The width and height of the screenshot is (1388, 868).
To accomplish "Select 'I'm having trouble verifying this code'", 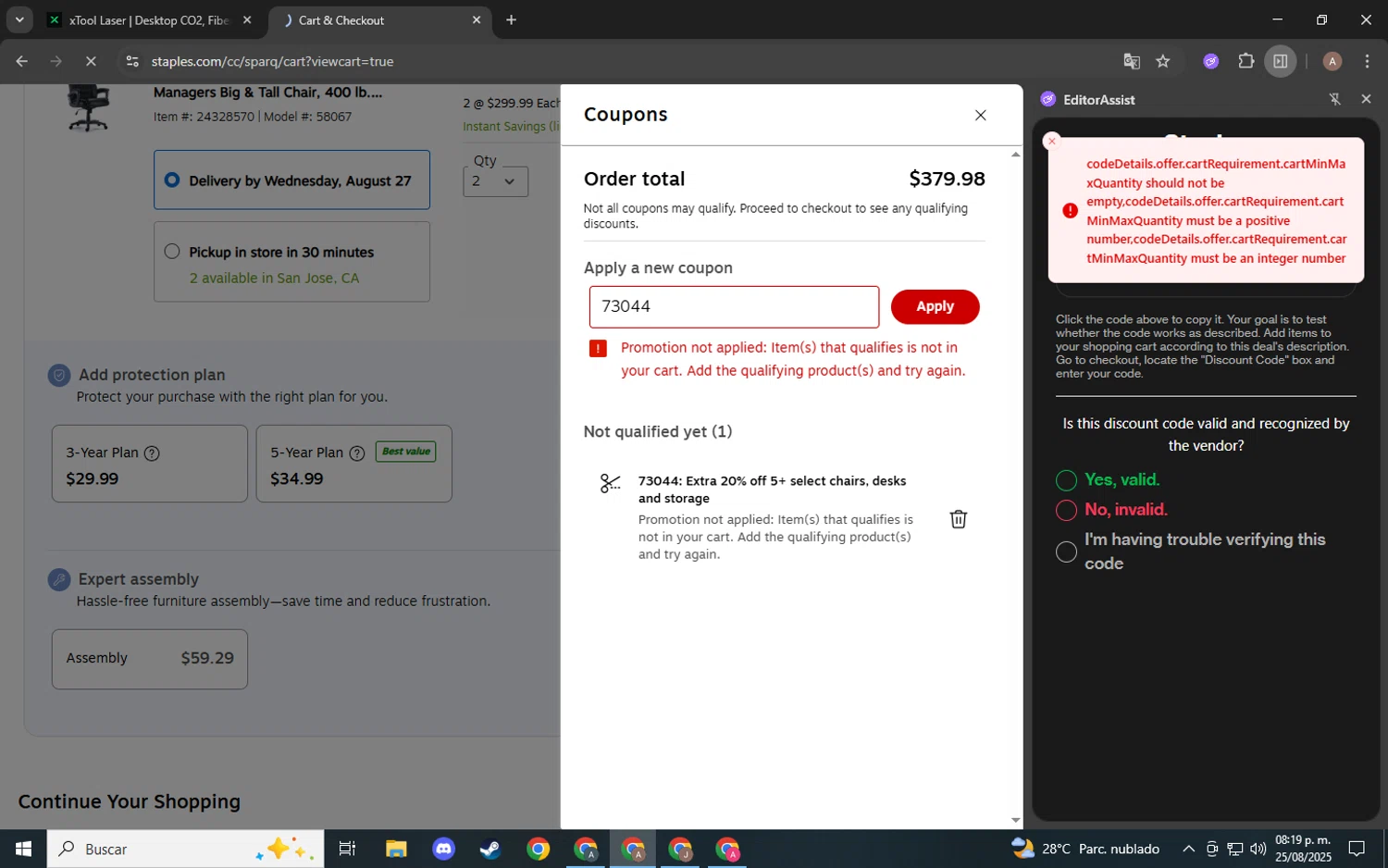I will click(1066, 552).
